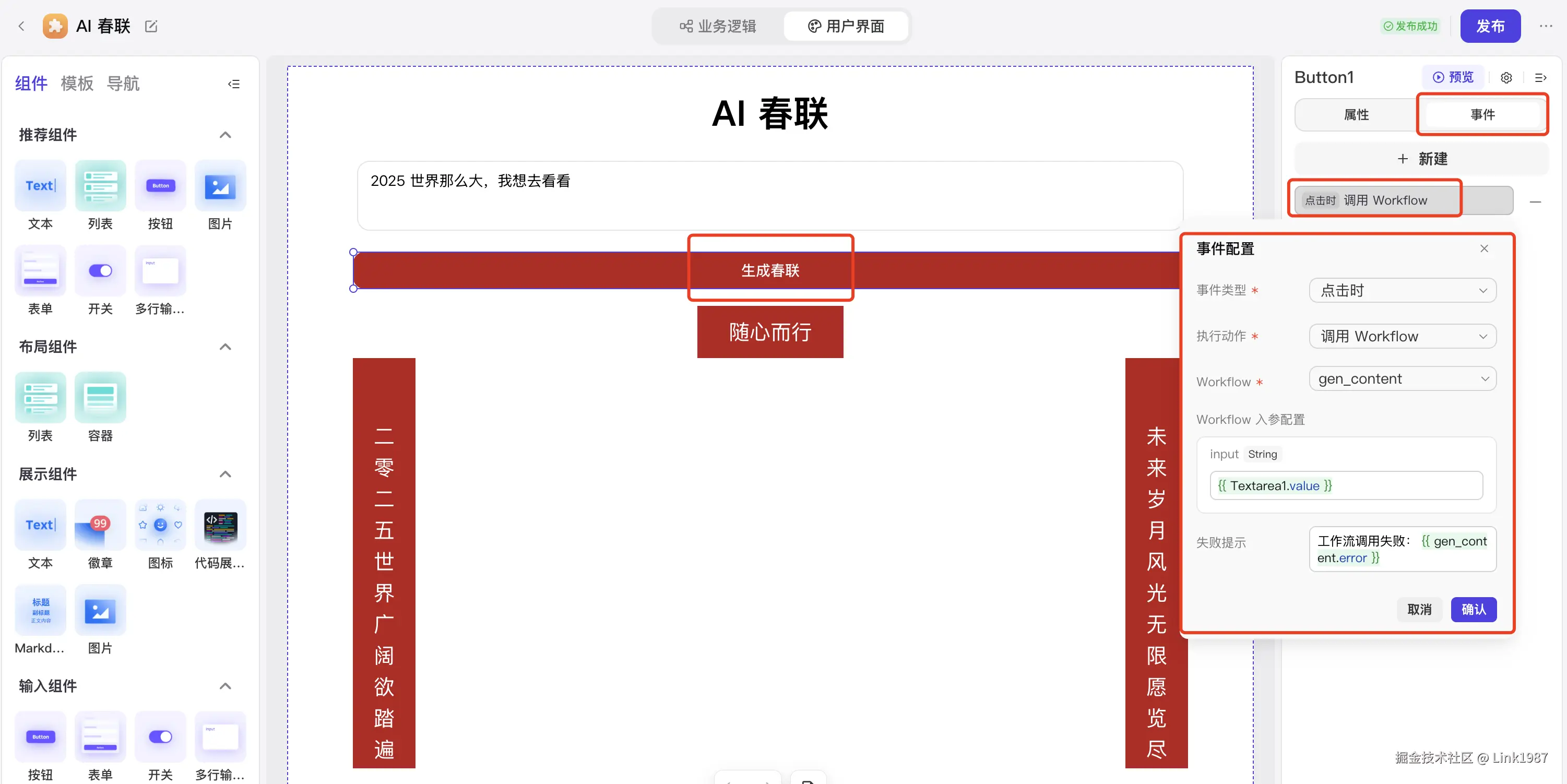The width and height of the screenshot is (1567, 784).
Task: Select the switch component under input components
Action: (x=160, y=737)
